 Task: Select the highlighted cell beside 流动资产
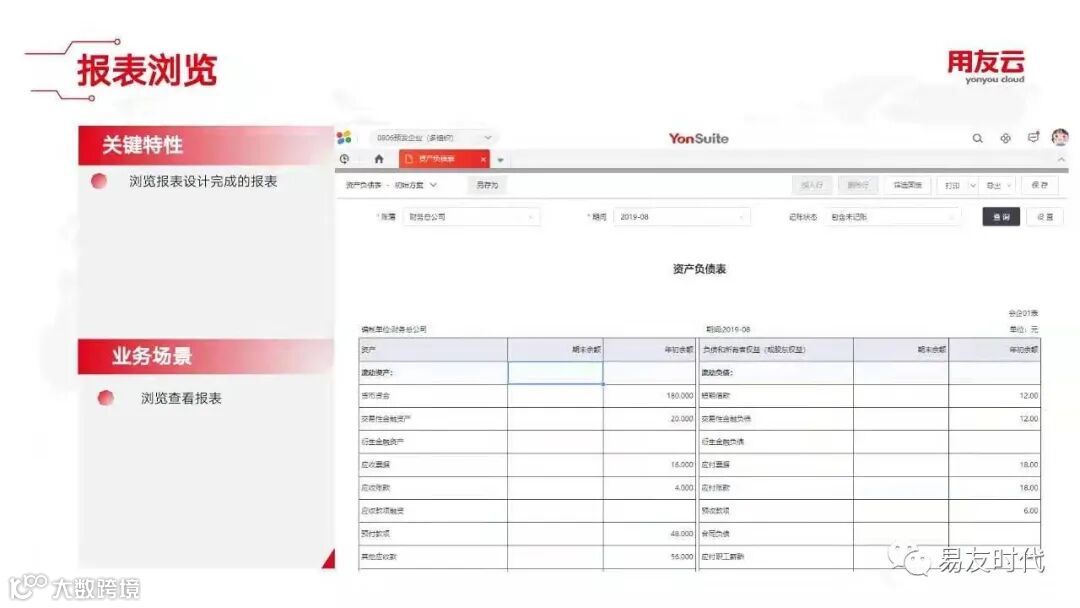click(x=555, y=373)
